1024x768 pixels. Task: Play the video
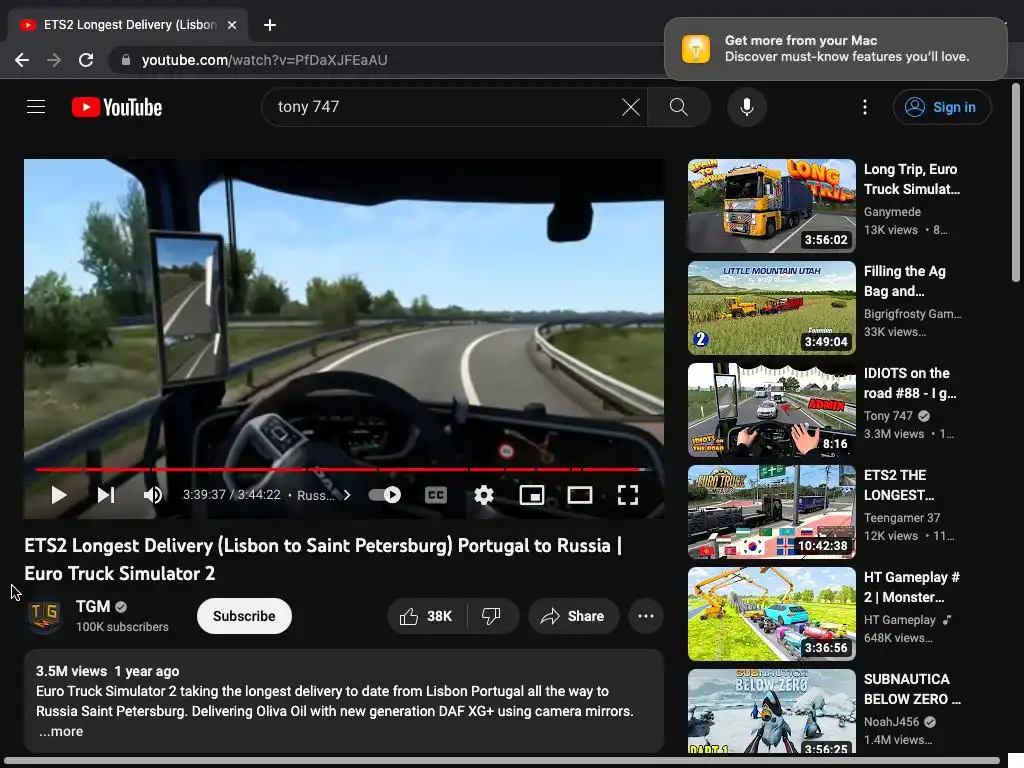point(58,495)
